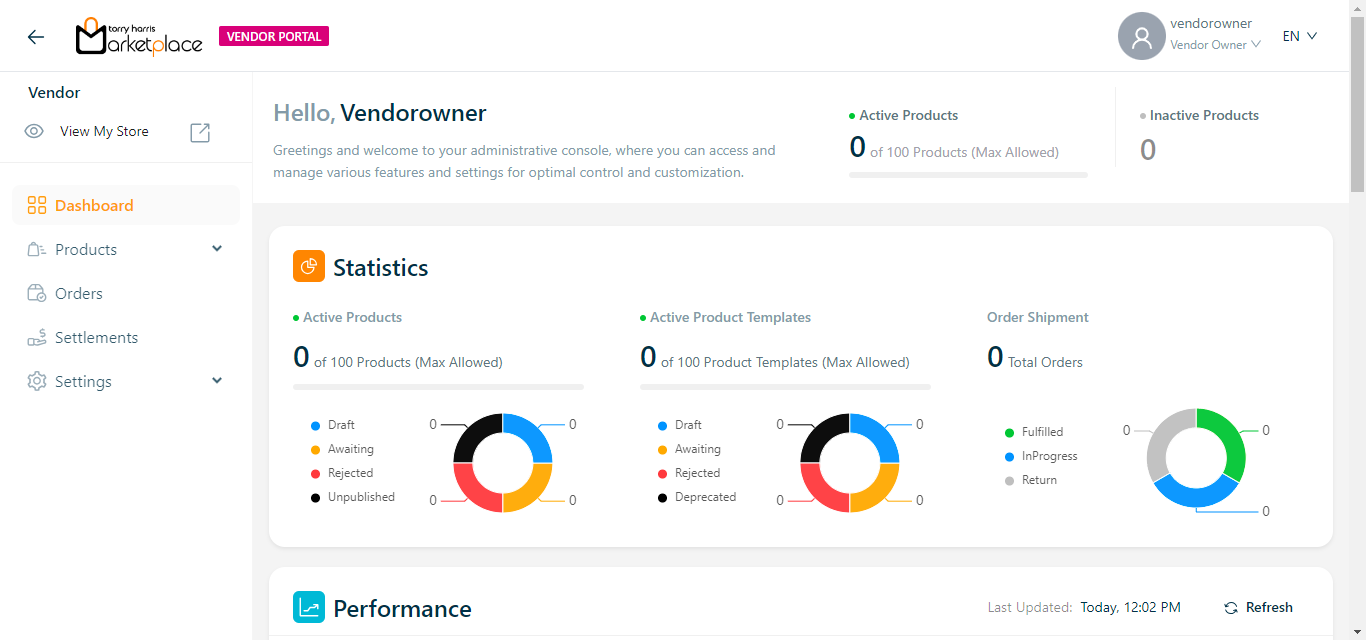Open the vendorowner profile avatar
The width and height of the screenshot is (1366, 640).
pyautogui.click(x=1141, y=37)
